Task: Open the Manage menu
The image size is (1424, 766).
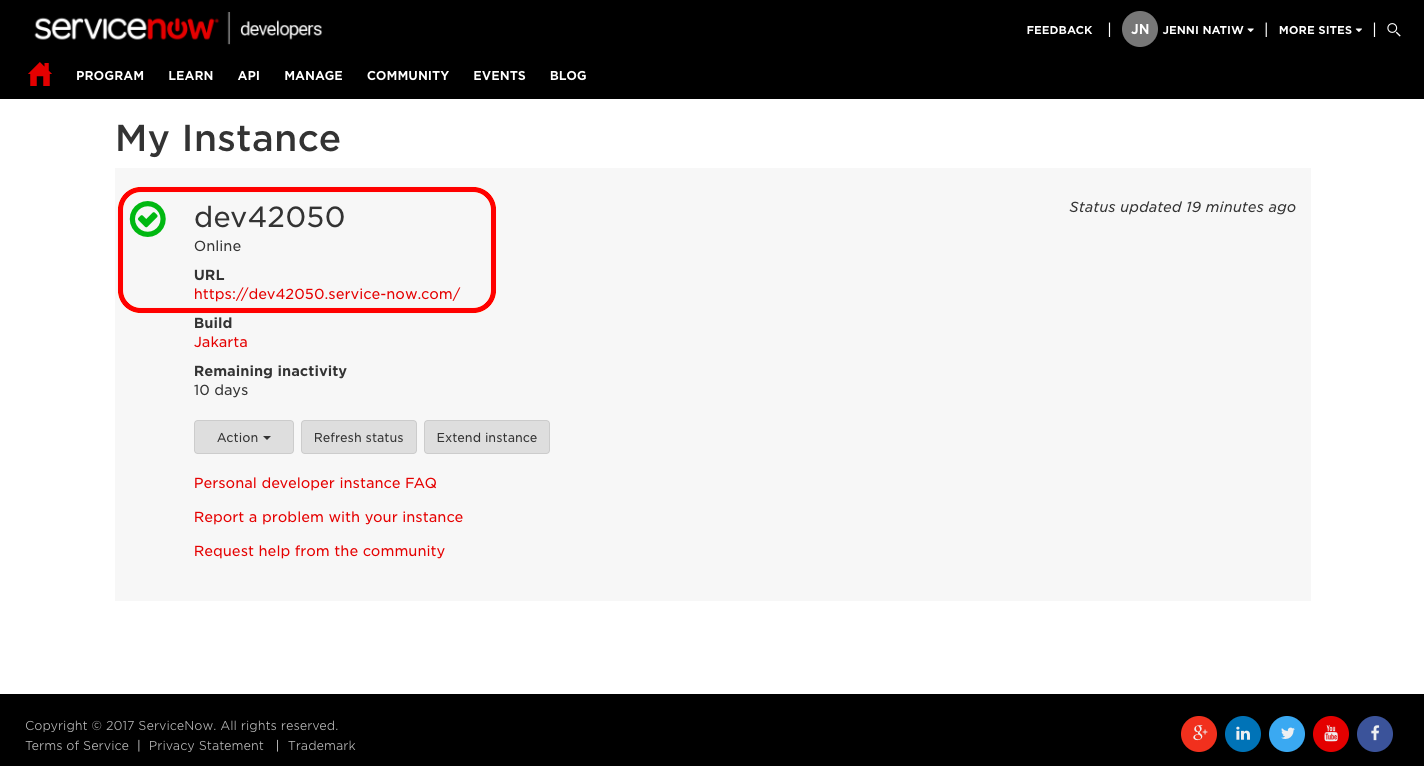Action: (x=313, y=75)
